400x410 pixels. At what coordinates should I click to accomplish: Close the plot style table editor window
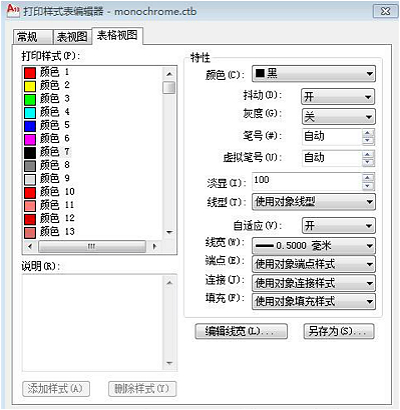pyautogui.click(x=385, y=11)
